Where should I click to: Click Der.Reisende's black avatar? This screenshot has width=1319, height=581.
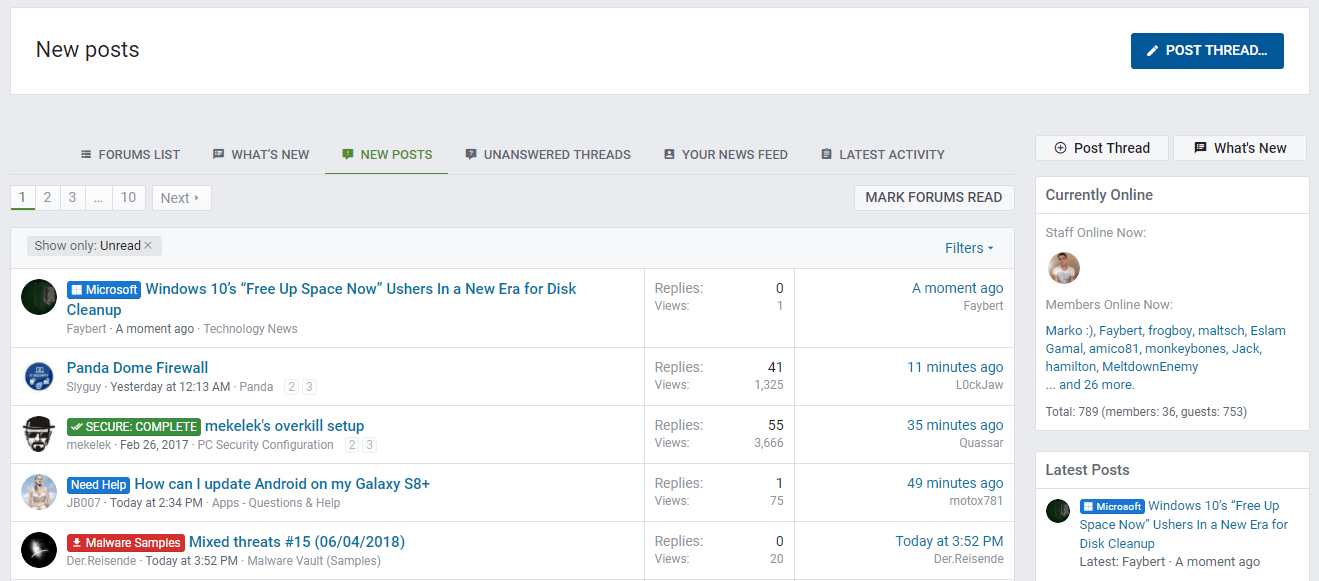[x=39, y=550]
